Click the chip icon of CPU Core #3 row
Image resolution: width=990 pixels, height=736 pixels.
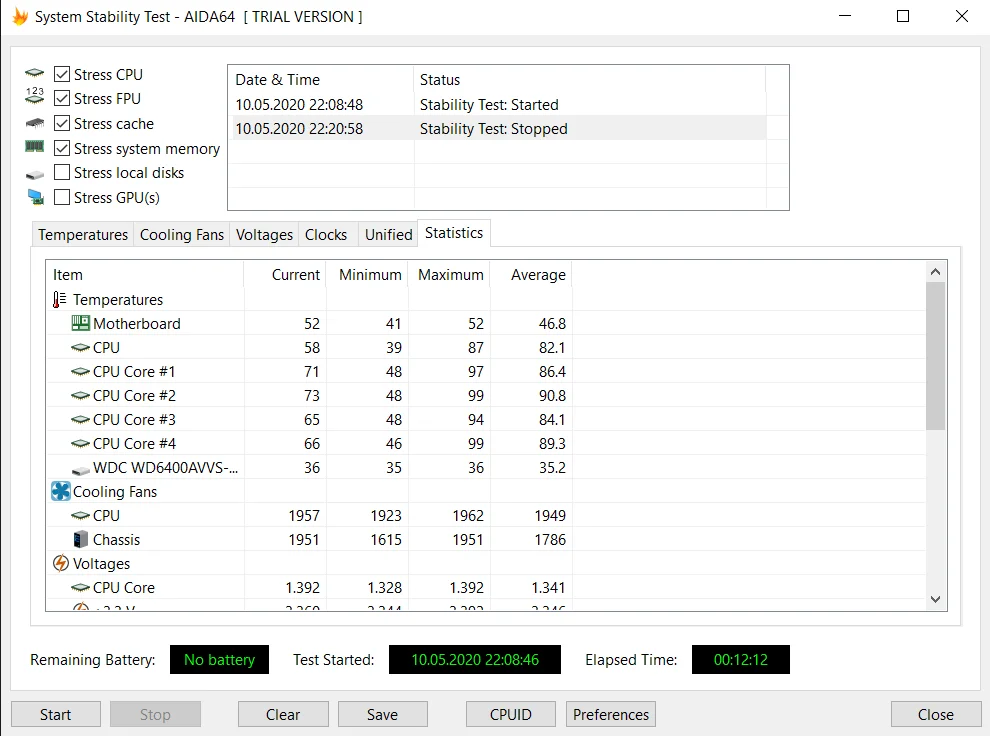[x=80, y=420]
